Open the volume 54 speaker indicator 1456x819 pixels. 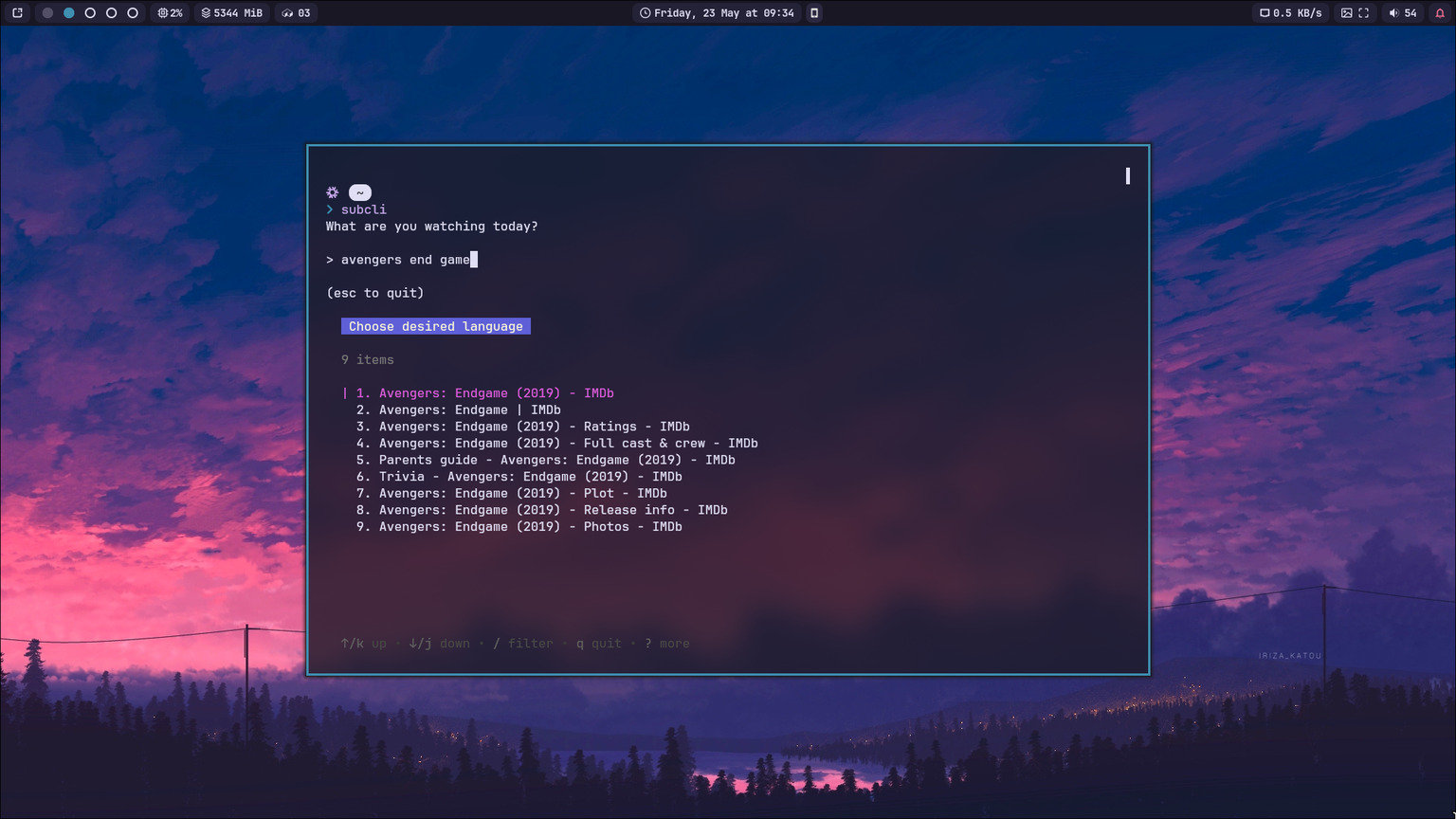pos(1403,13)
